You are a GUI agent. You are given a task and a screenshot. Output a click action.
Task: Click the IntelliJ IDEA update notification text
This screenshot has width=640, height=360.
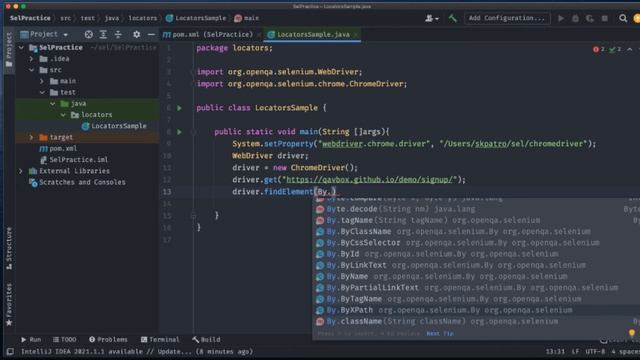coord(137,351)
